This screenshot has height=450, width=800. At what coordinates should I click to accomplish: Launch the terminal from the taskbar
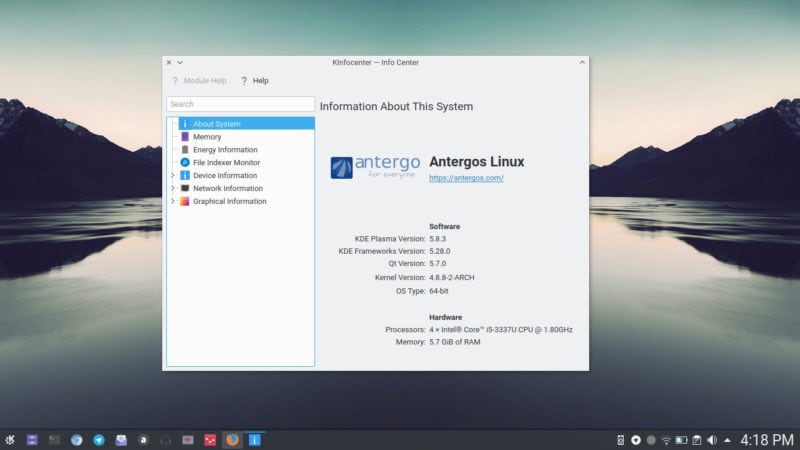(54, 440)
